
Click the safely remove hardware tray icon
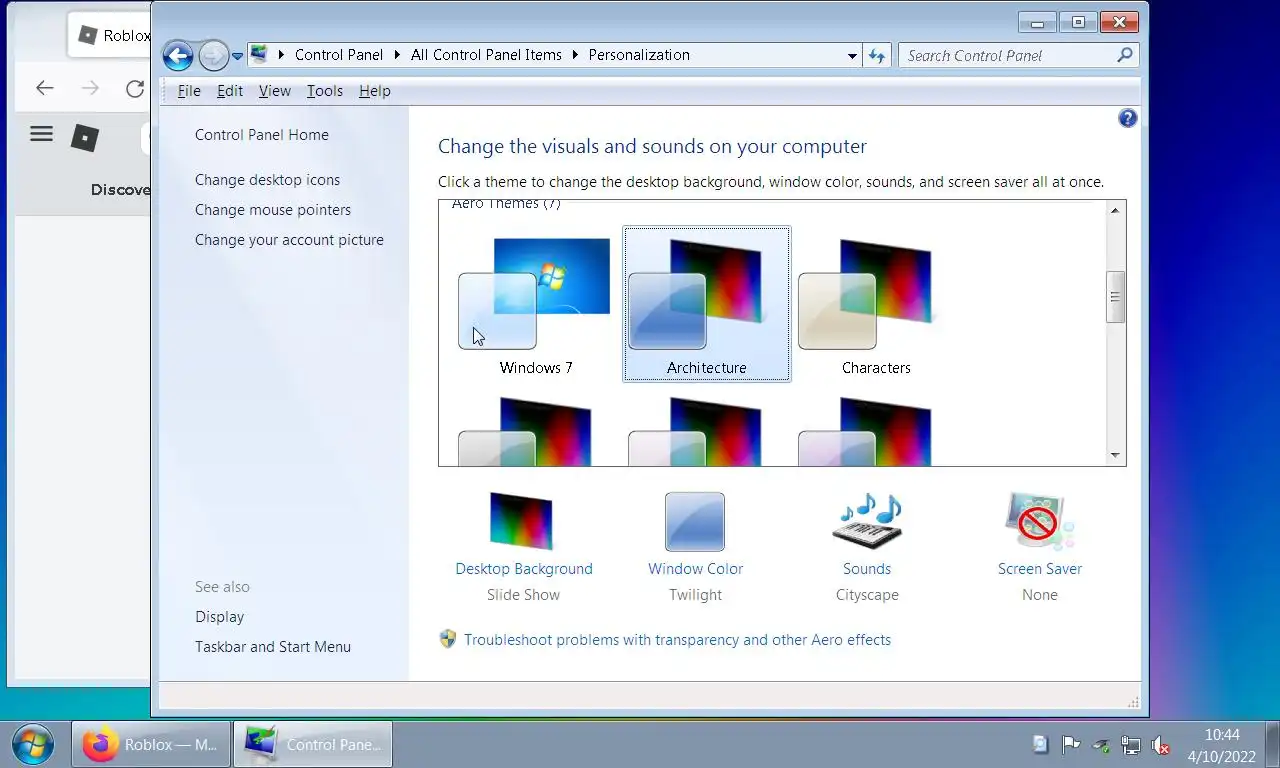coord(1101,745)
